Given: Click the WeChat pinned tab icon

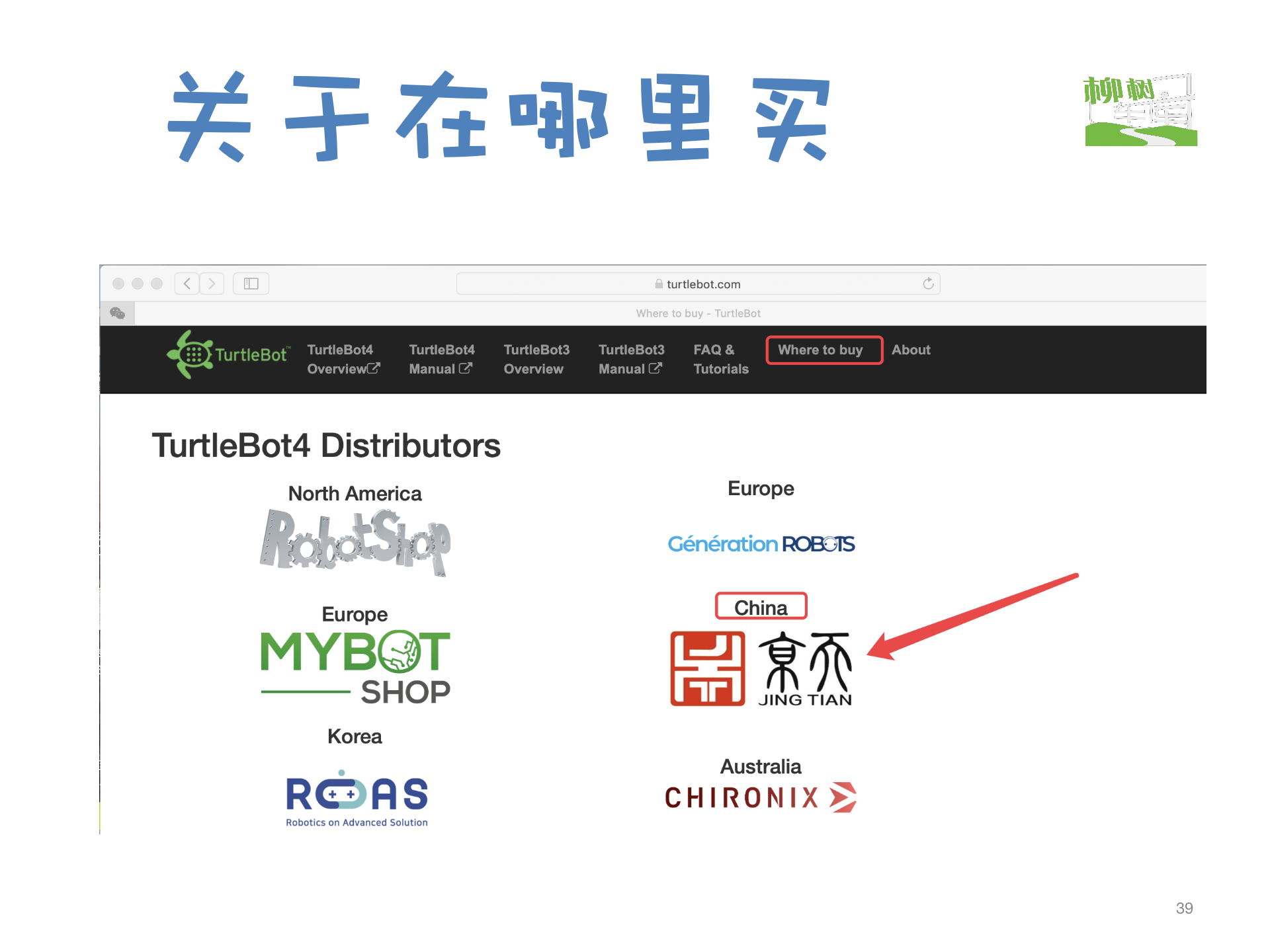Looking at the screenshot, I should [x=117, y=313].
